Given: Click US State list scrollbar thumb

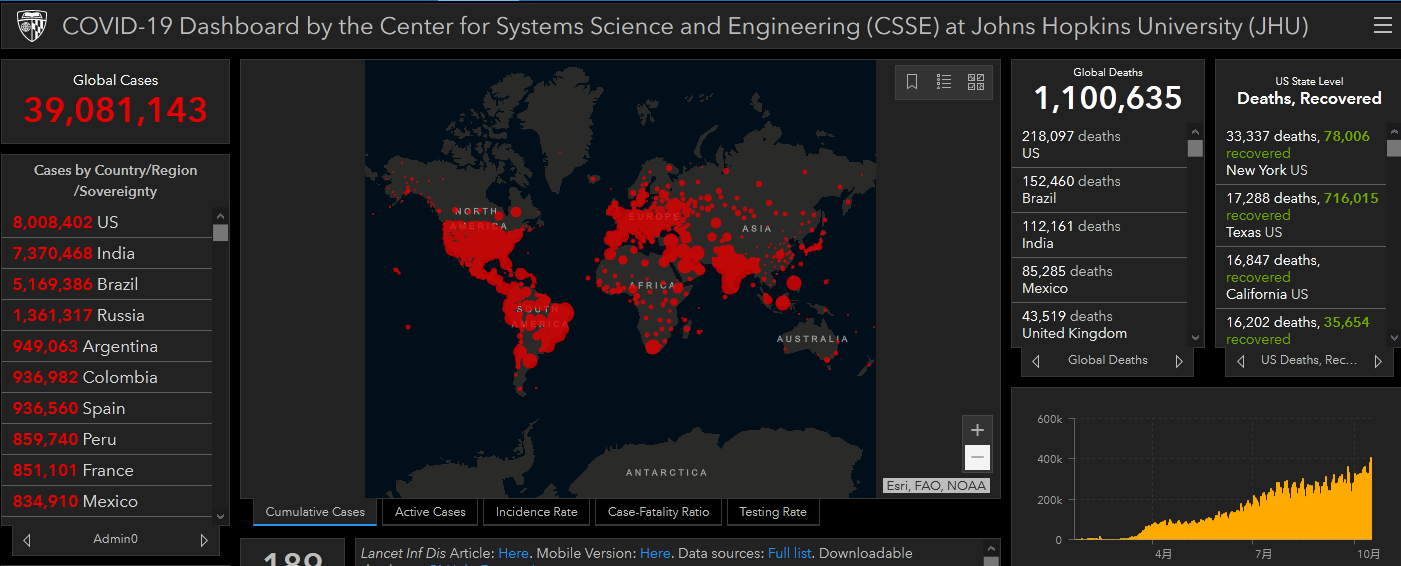Looking at the screenshot, I should click(1394, 148).
